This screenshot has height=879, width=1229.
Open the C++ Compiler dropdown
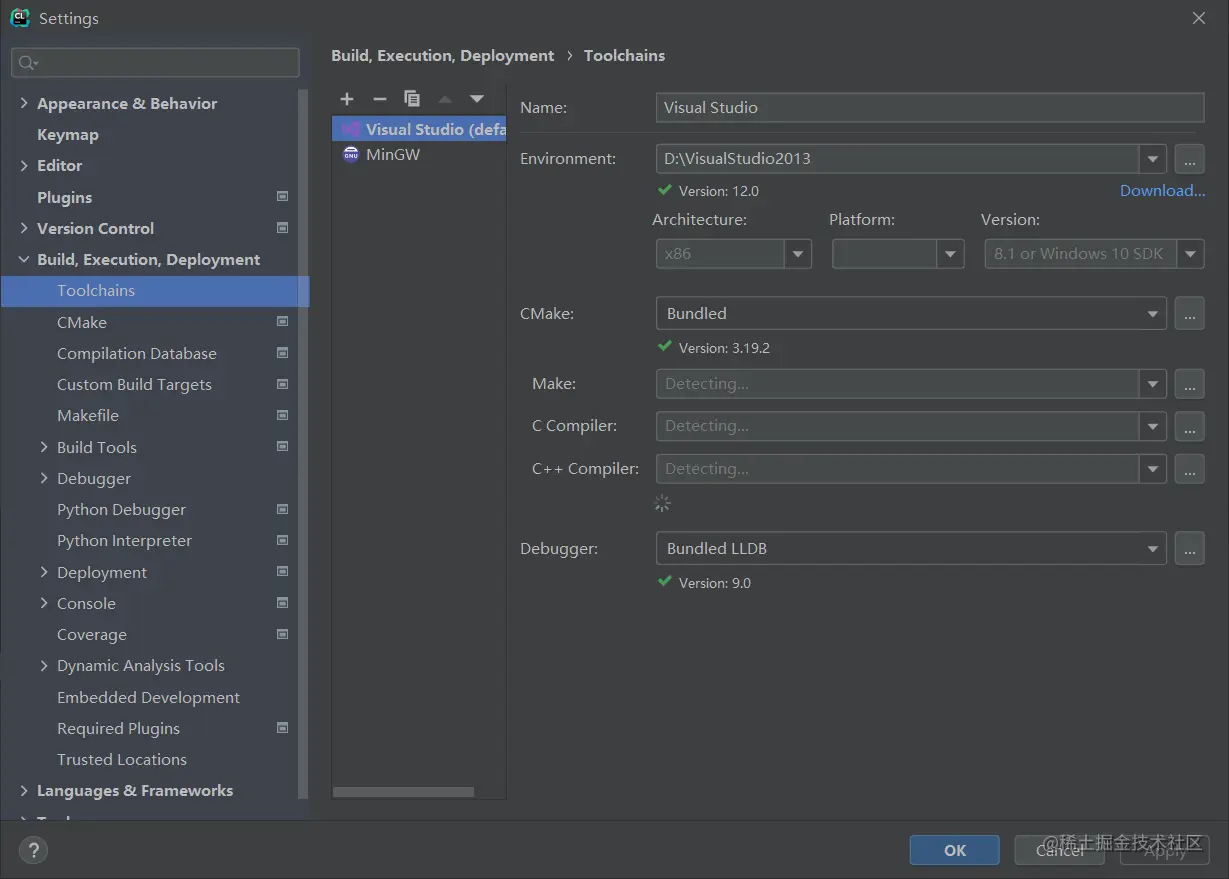point(1153,468)
